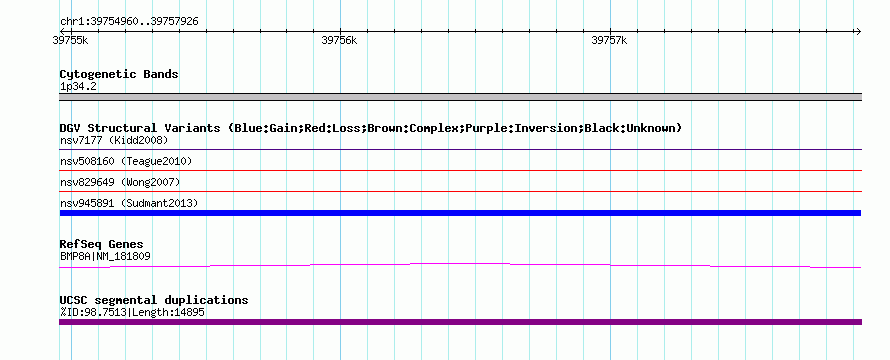
Task: Select the Cytogenetic Bands track title
Action: pos(119,74)
